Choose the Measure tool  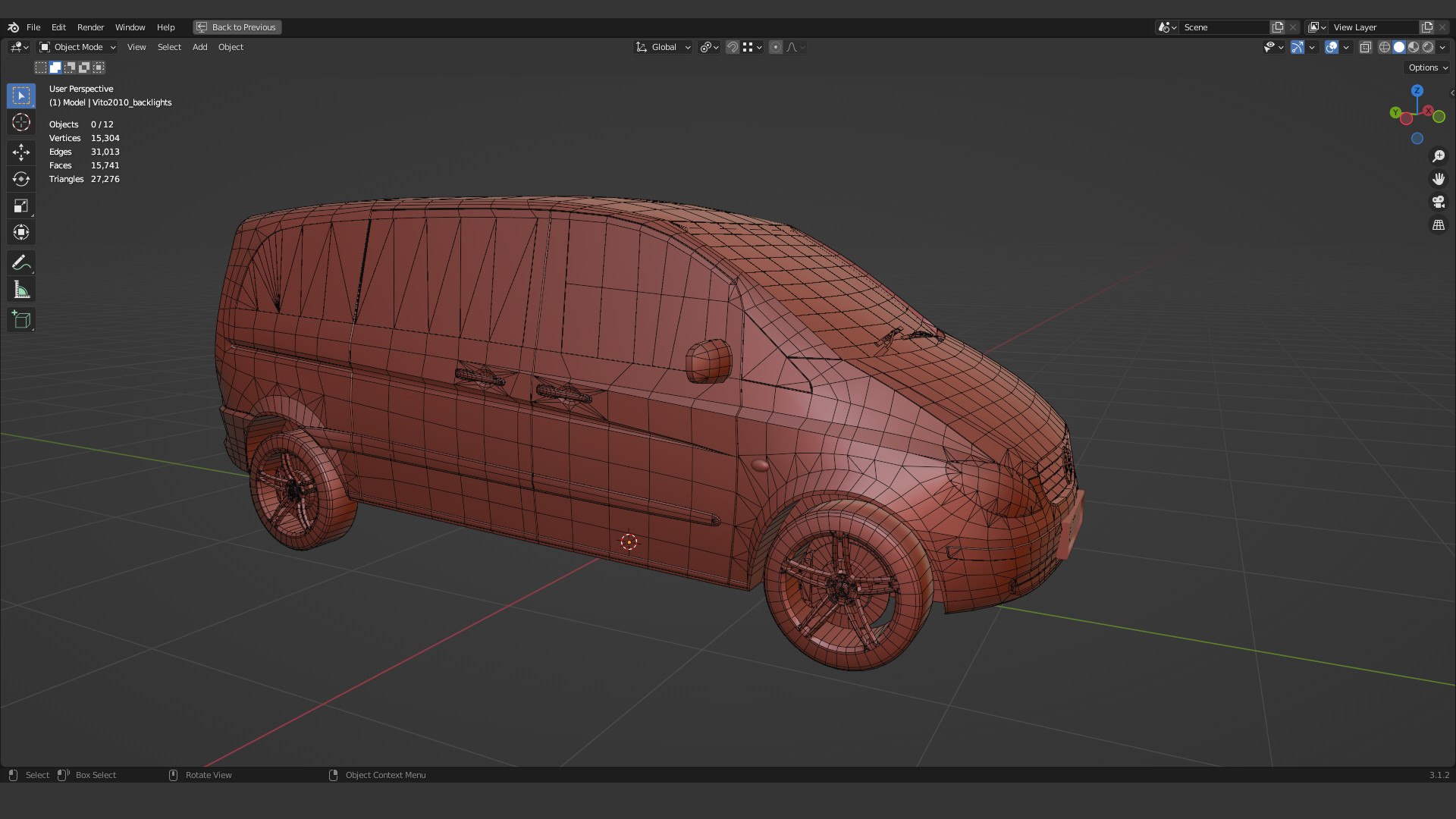tap(21, 290)
